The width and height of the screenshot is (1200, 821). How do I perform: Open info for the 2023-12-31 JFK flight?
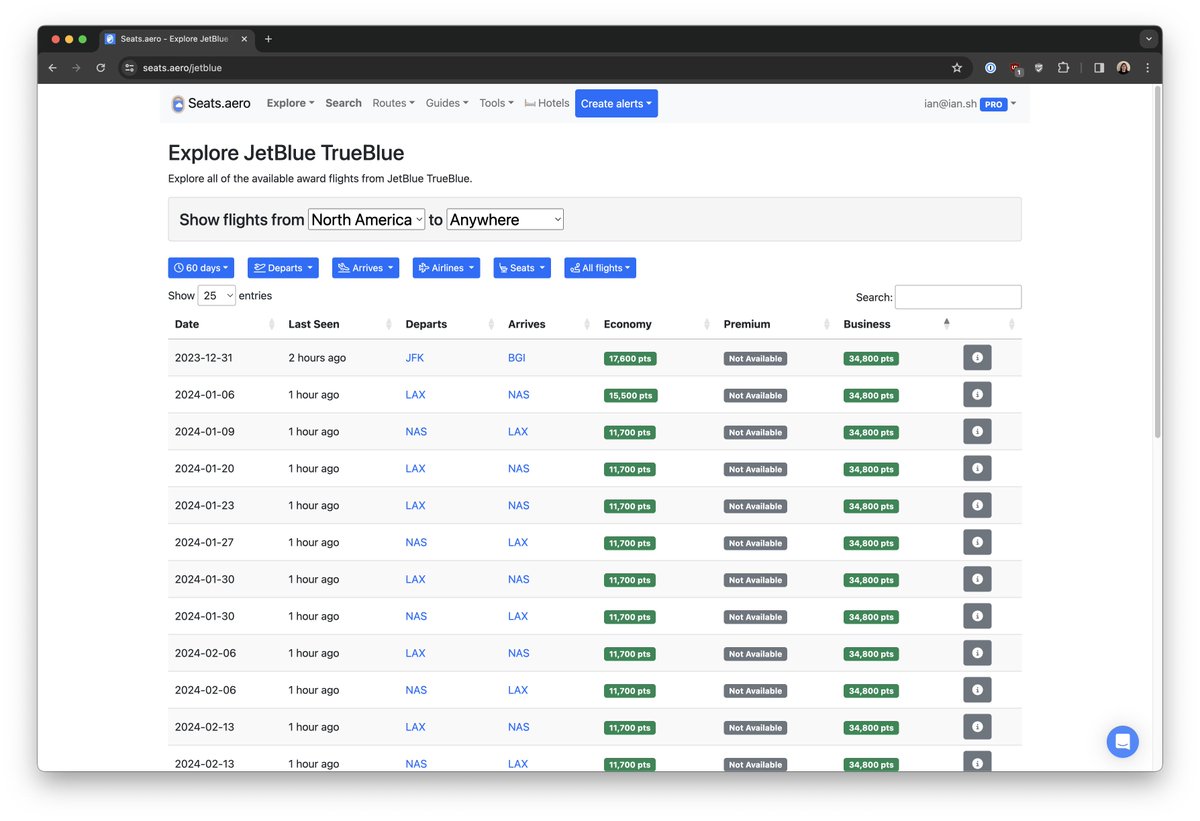[x=977, y=357]
